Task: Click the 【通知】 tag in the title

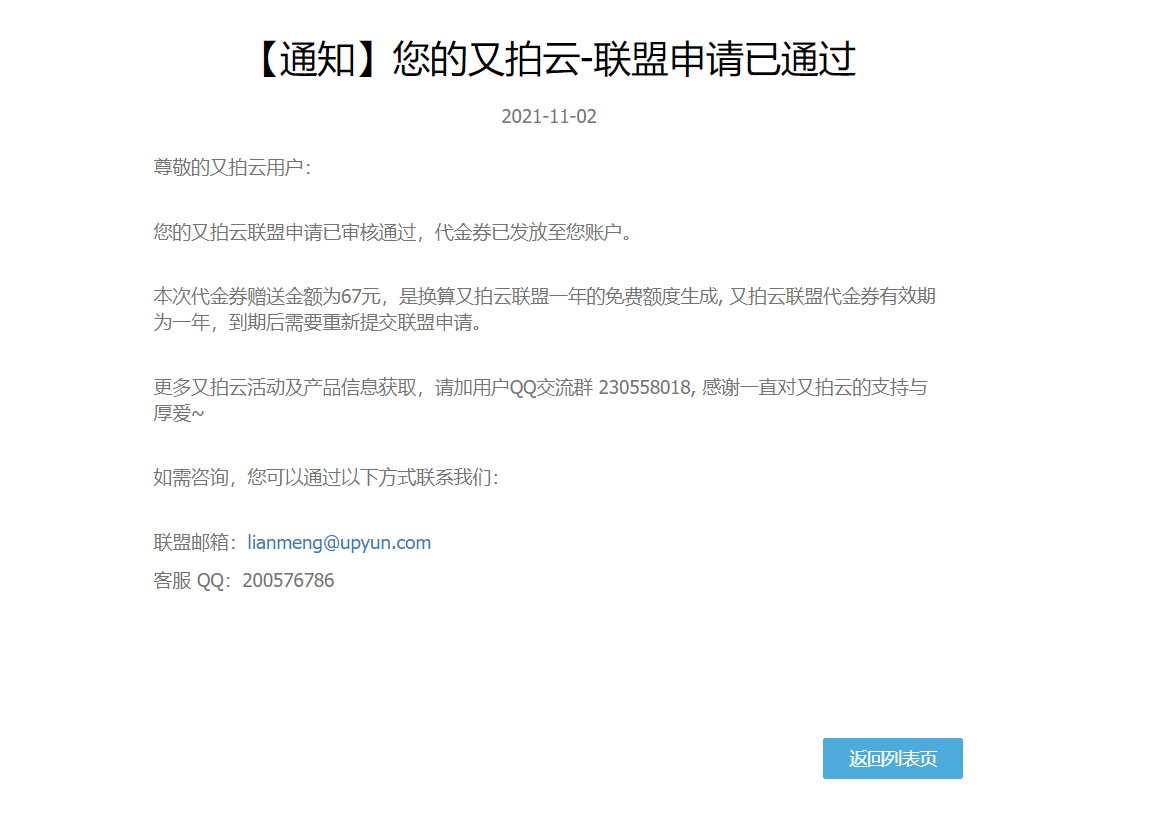Action: pyautogui.click(x=318, y=60)
